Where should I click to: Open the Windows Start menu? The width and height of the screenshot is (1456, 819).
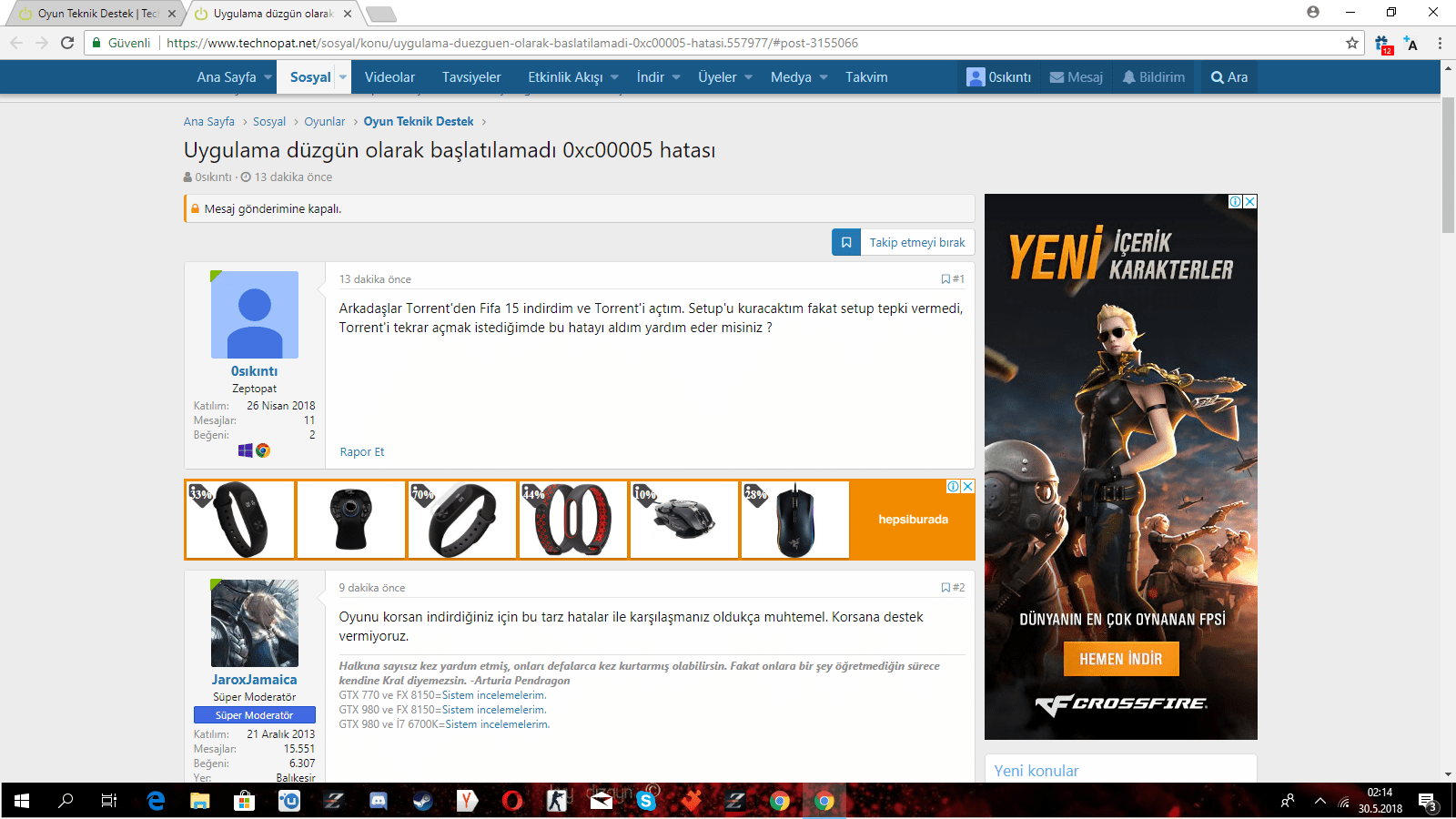point(22,801)
